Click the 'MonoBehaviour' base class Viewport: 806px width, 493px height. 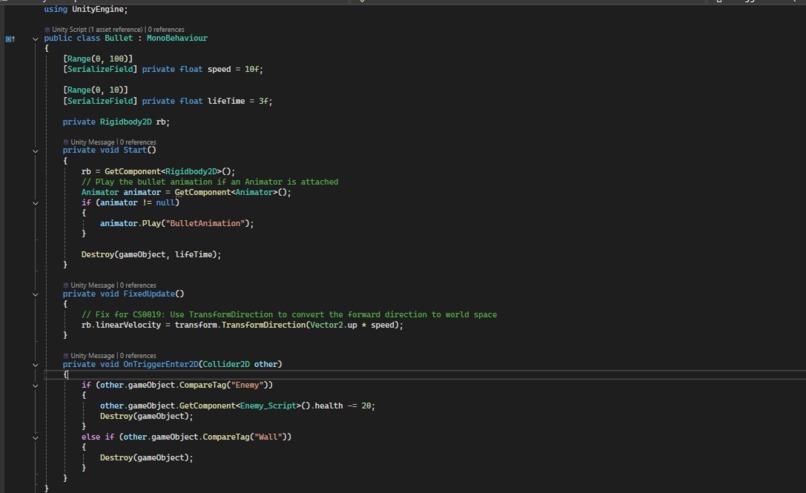tap(177, 38)
